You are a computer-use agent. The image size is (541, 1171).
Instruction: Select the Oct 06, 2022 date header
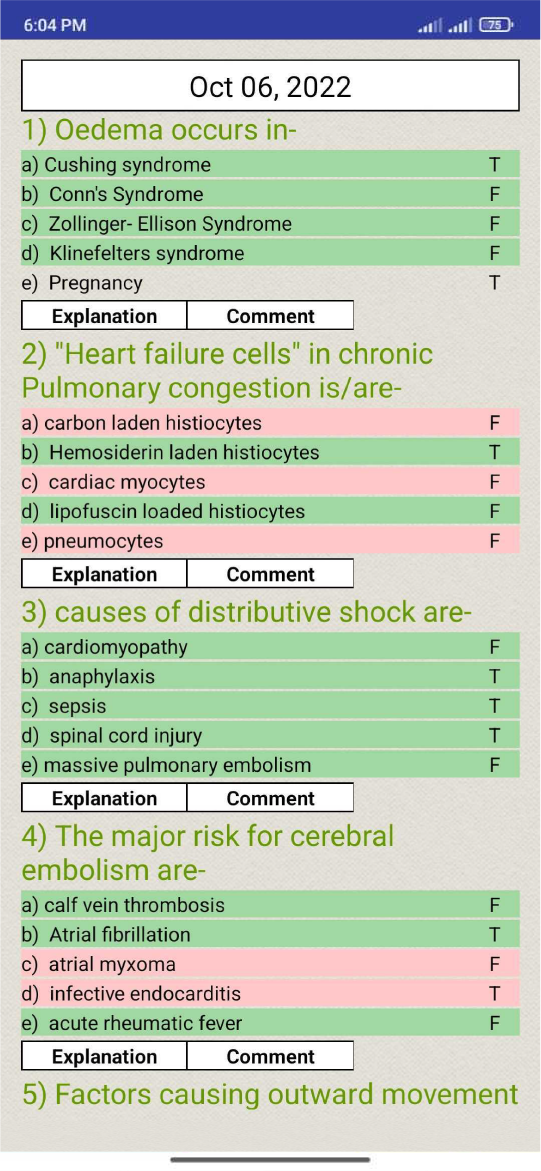pos(270,87)
